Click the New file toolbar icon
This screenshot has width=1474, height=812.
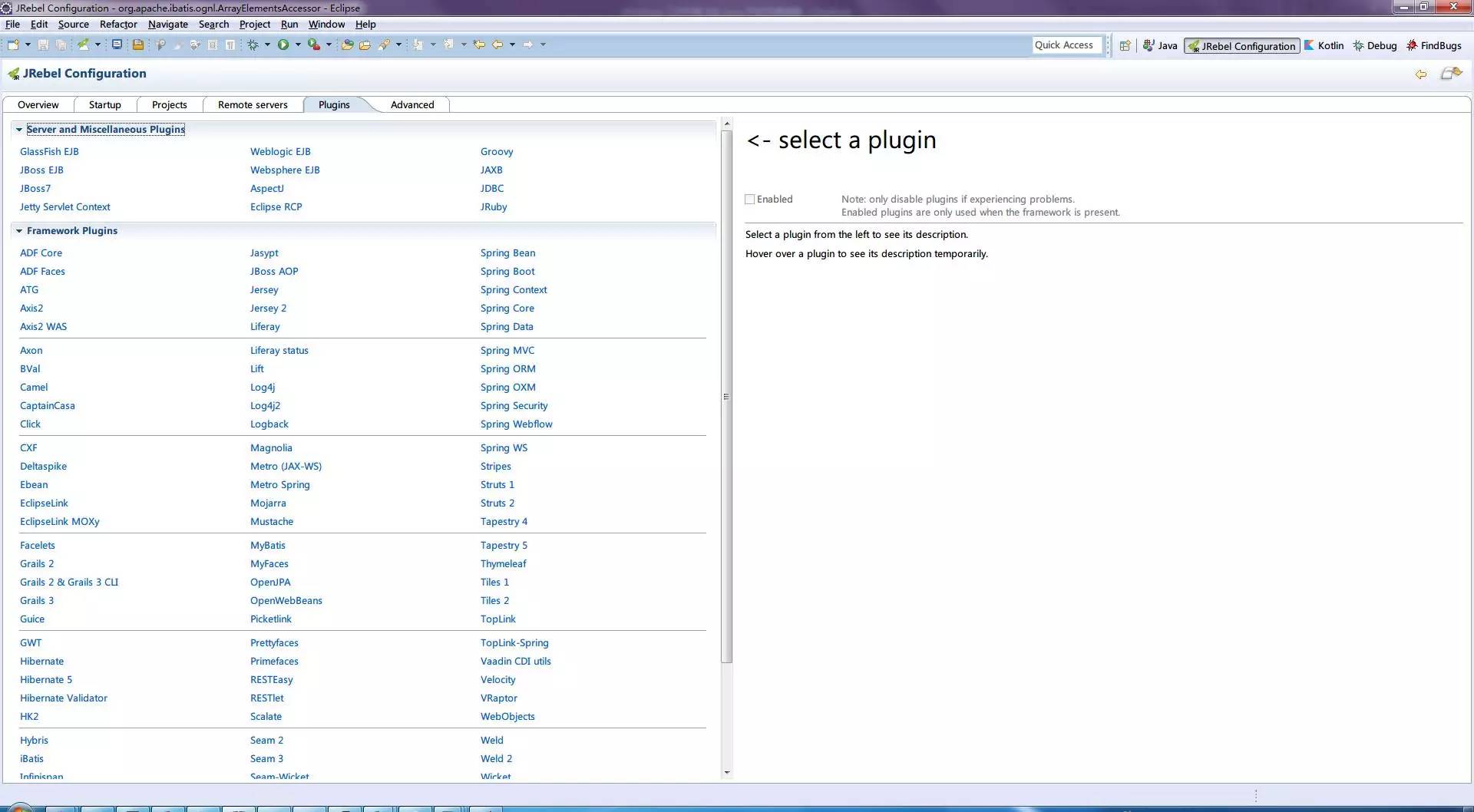(x=14, y=45)
